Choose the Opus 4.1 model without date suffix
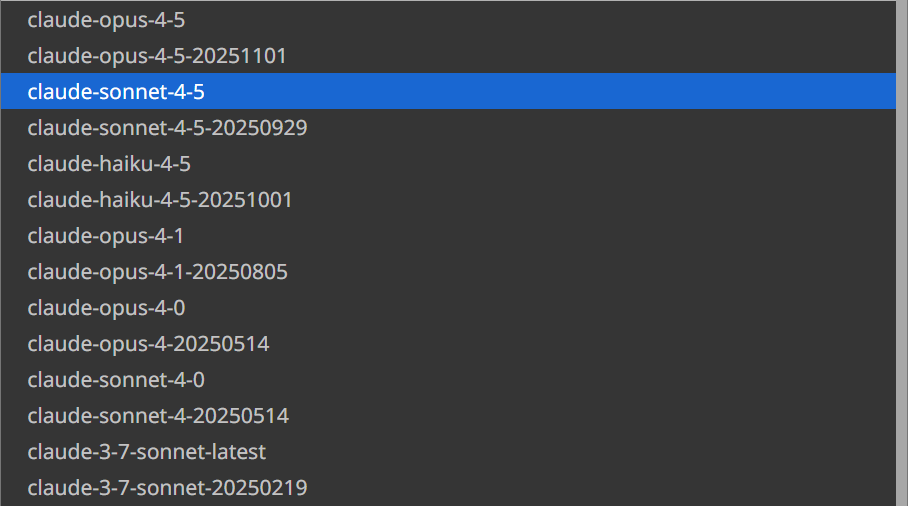 pos(105,235)
